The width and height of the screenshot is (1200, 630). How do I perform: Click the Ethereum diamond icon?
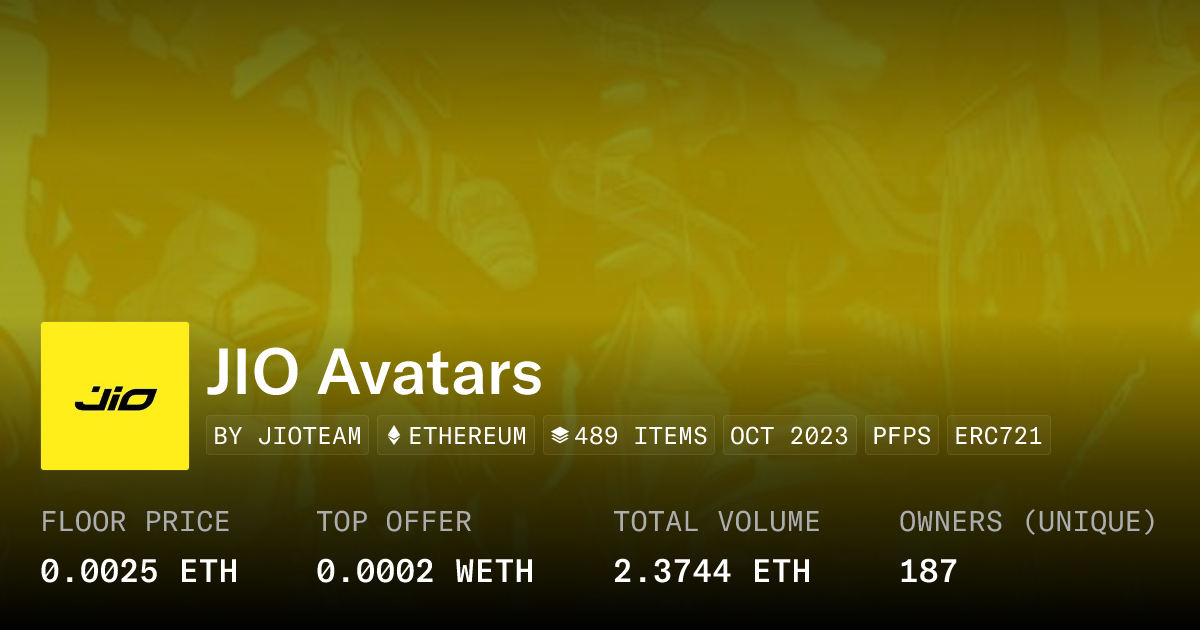click(394, 436)
